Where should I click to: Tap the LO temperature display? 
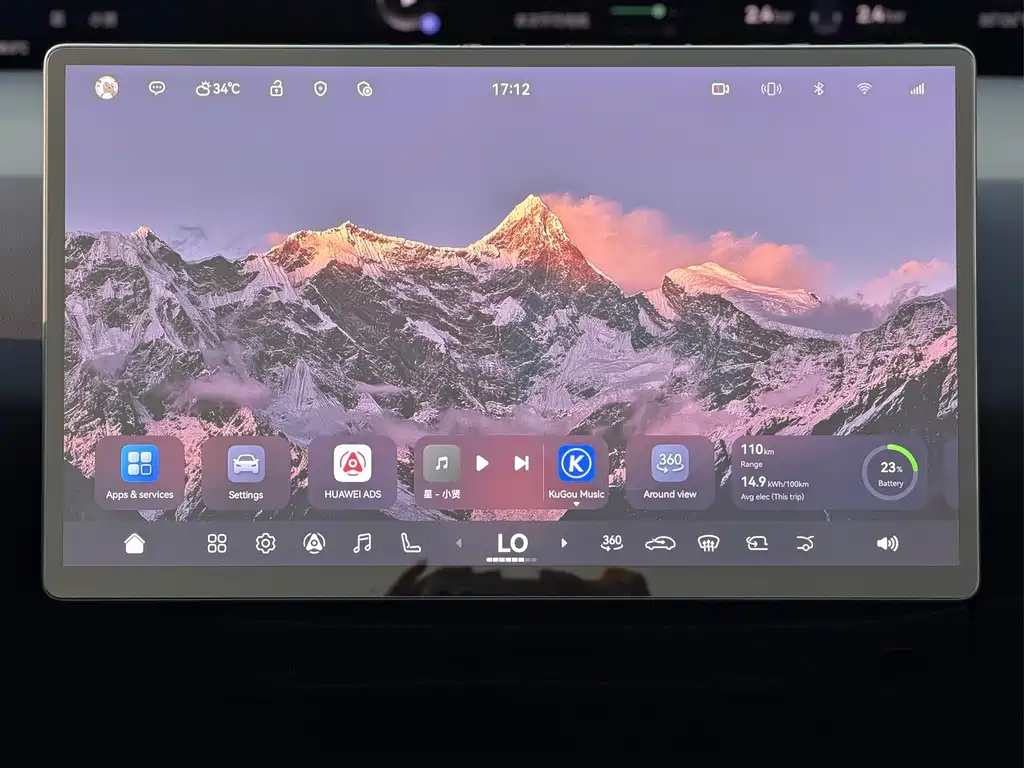pyautogui.click(x=512, y=543)
